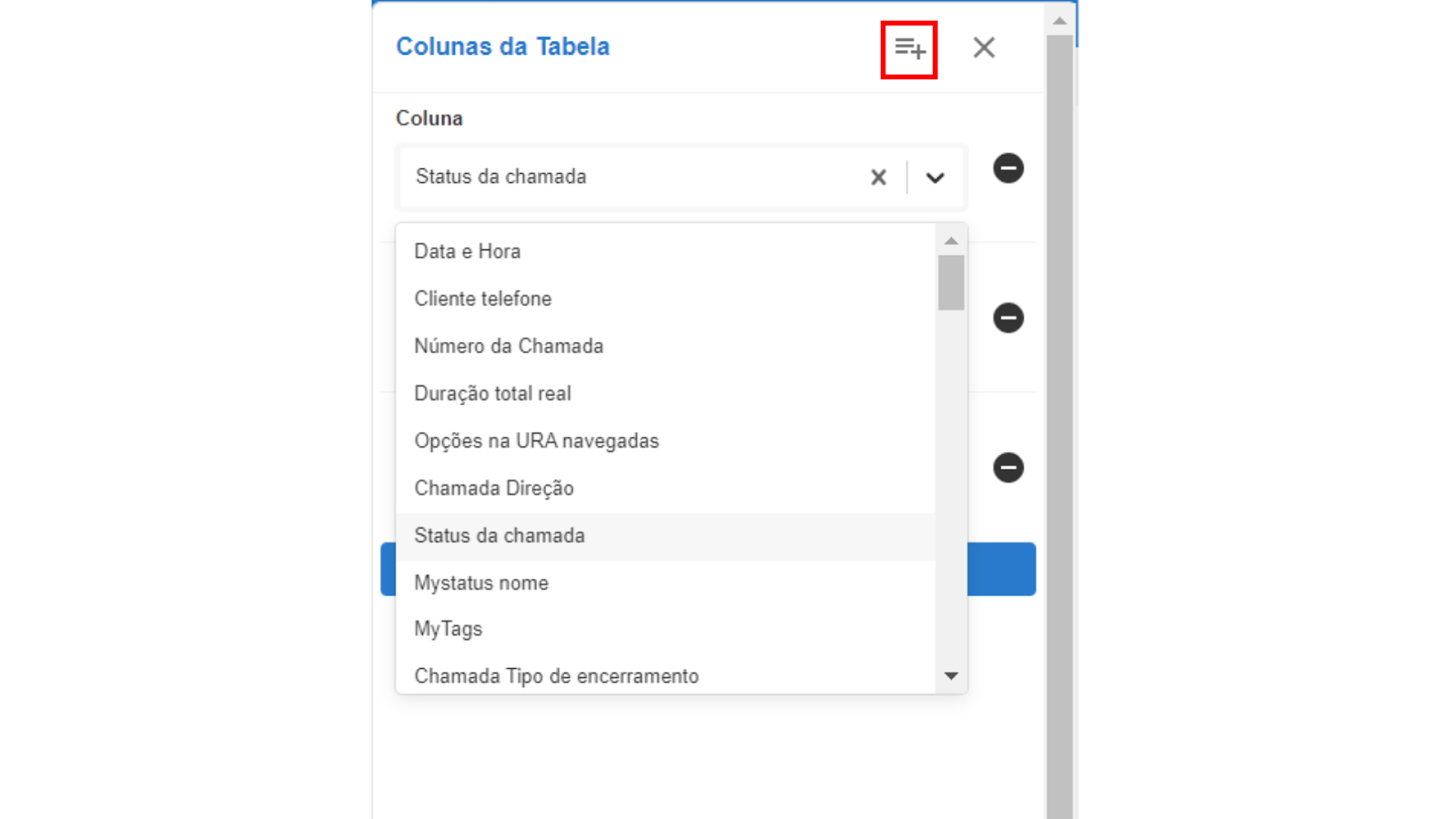Image resolution: width=1456 pixels, height=819 pixels.
Task: Remove the first column with minus icon
Action: (x=1008, y=168)
